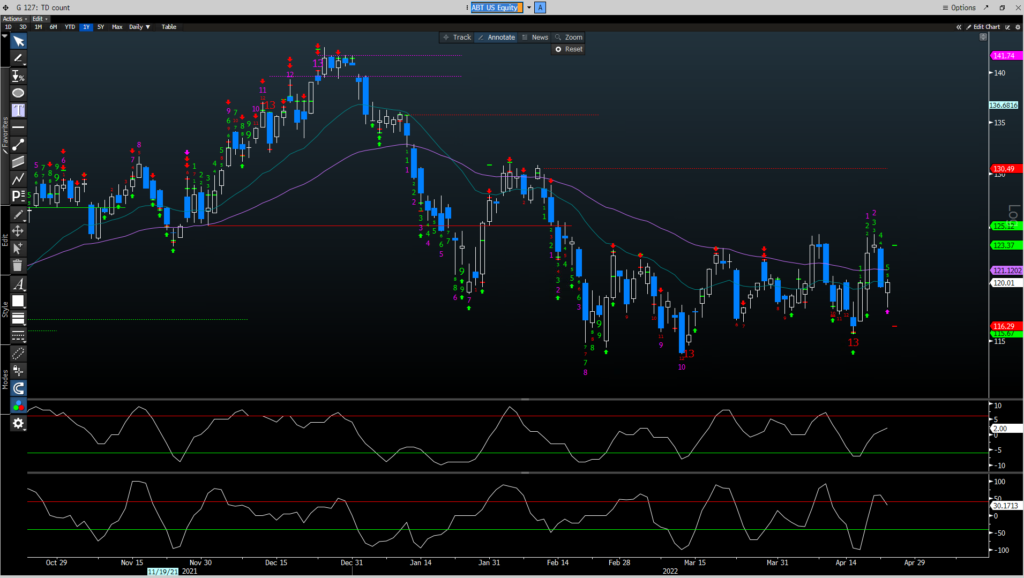Select the 5Y time range

coord(101,27)
